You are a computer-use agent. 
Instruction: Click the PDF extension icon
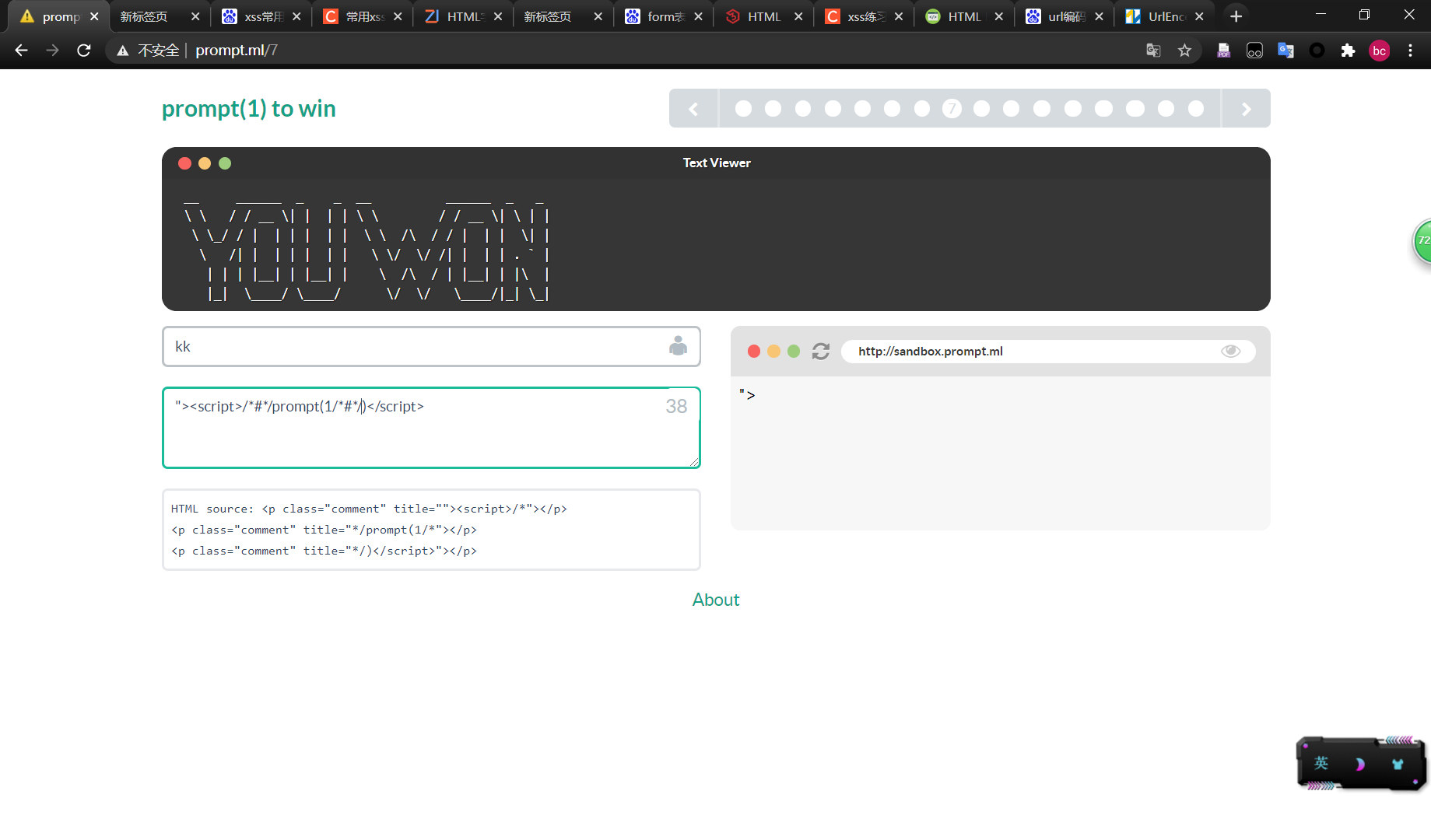coord(1223,51)
